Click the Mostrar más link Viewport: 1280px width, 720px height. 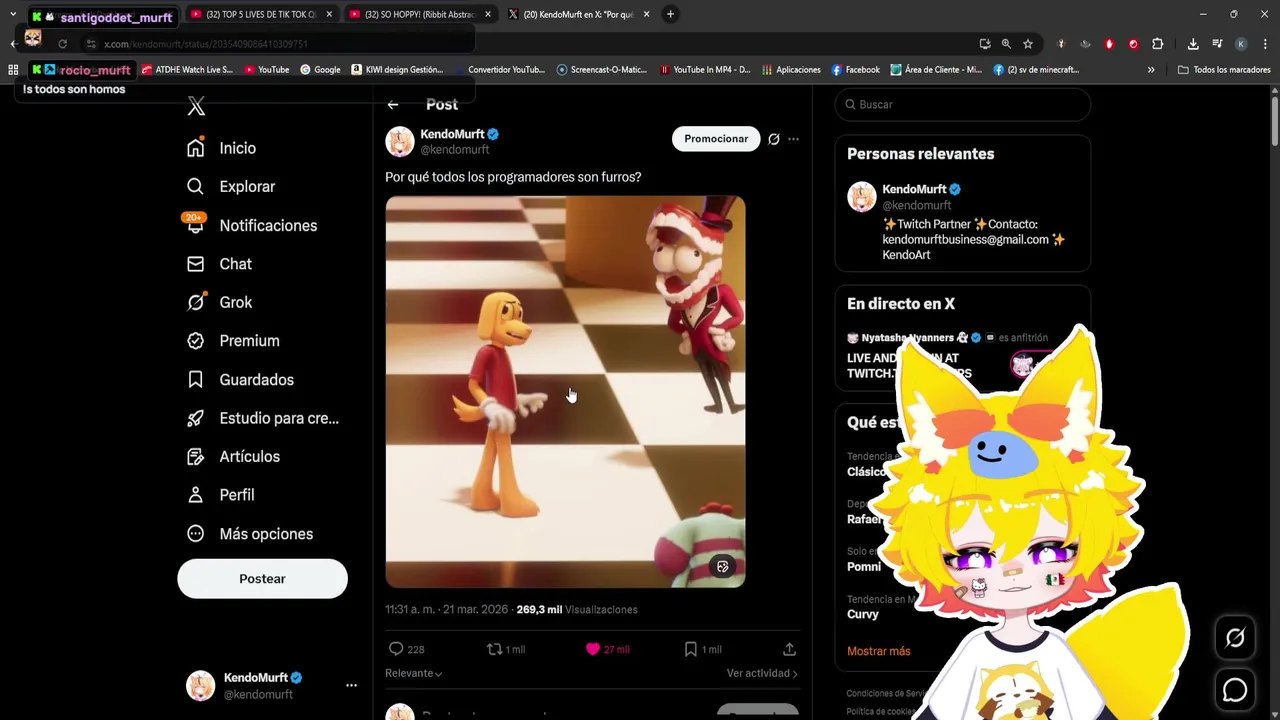(x=879, y=651)
